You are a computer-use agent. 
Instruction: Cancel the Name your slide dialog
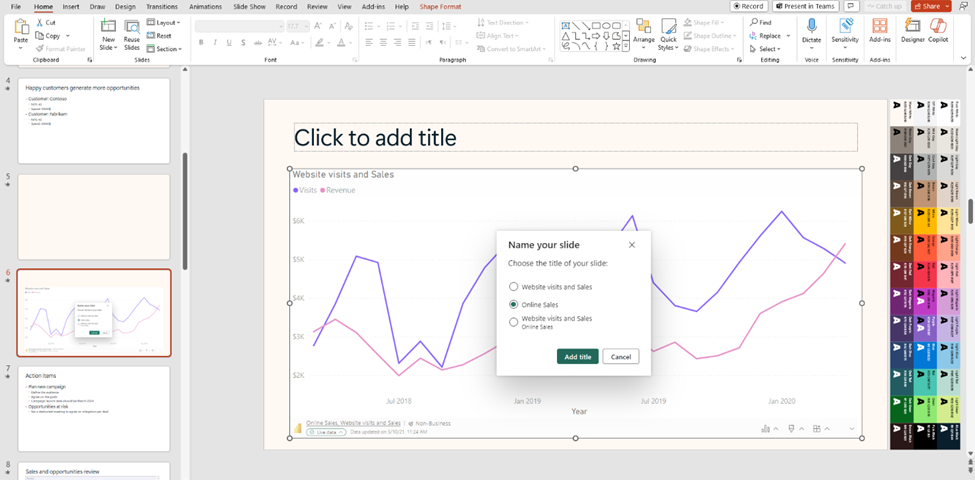(x=621, y=357)
